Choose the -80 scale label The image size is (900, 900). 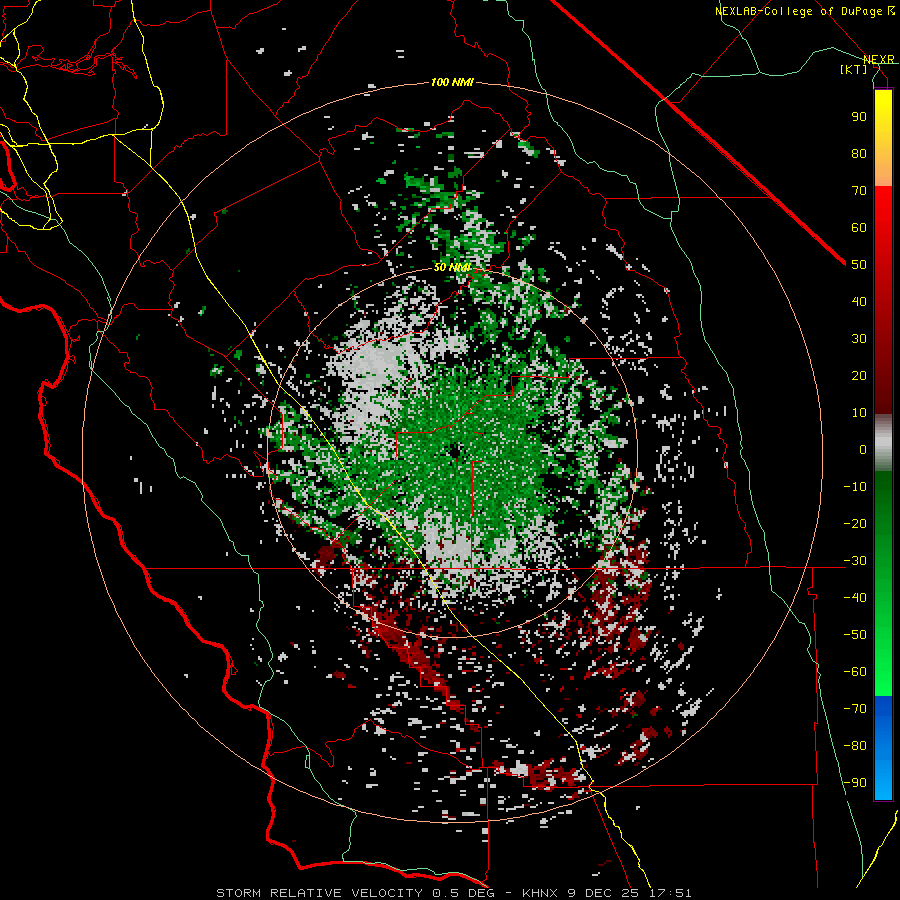[x=855, y=746]
